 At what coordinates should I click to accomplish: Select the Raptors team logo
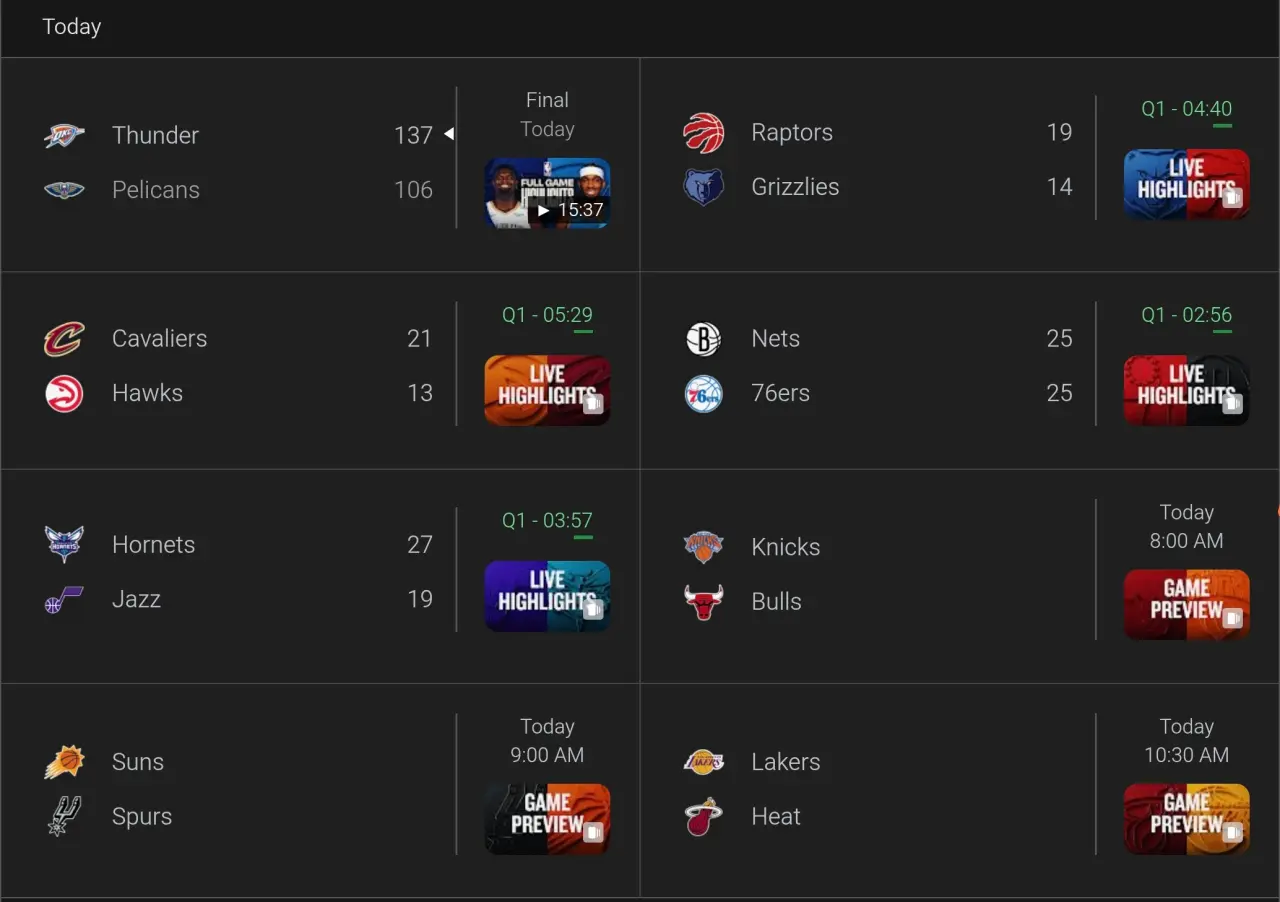pos(704,133)
